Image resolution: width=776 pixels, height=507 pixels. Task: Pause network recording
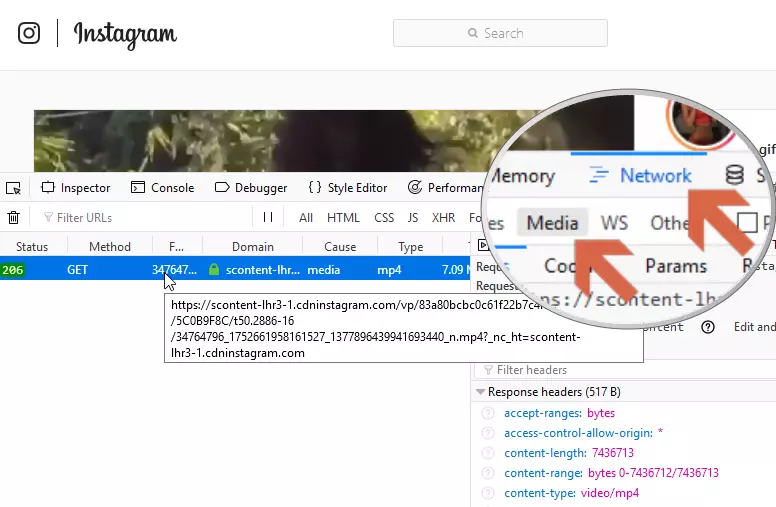coord(268,217)
